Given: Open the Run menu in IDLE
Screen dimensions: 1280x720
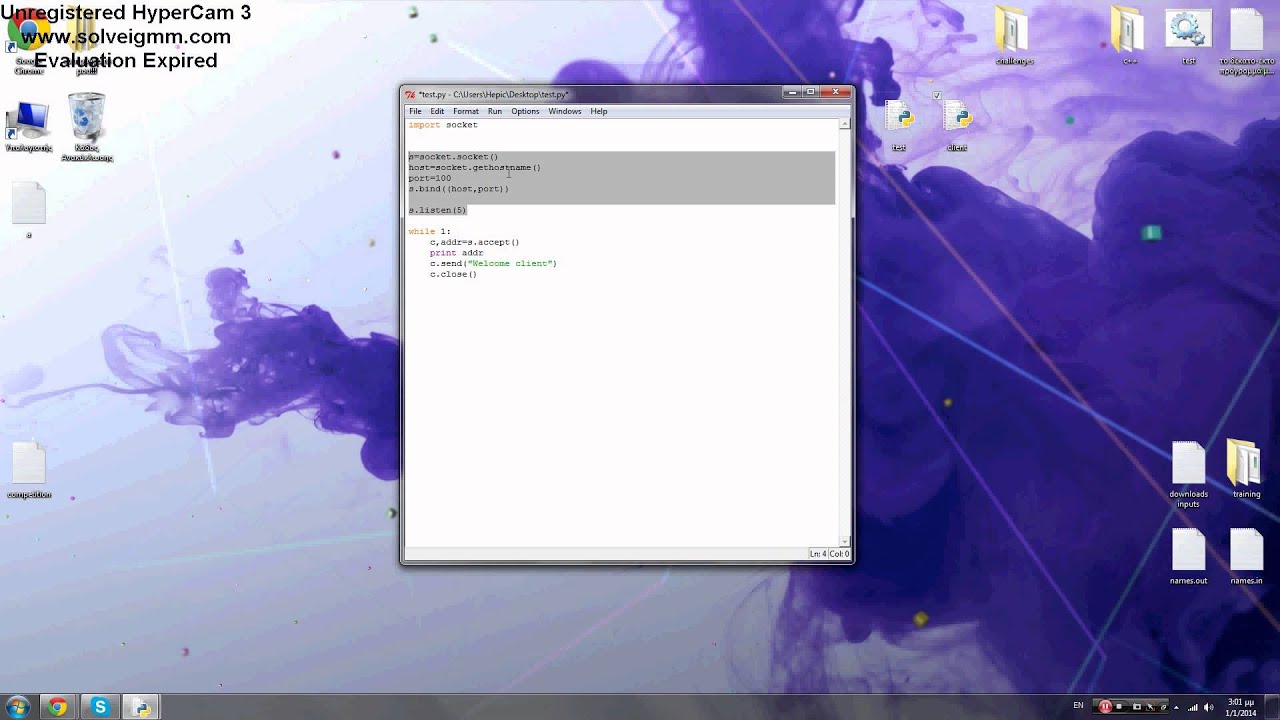Looking at the screenshot, I should point(495,111).
